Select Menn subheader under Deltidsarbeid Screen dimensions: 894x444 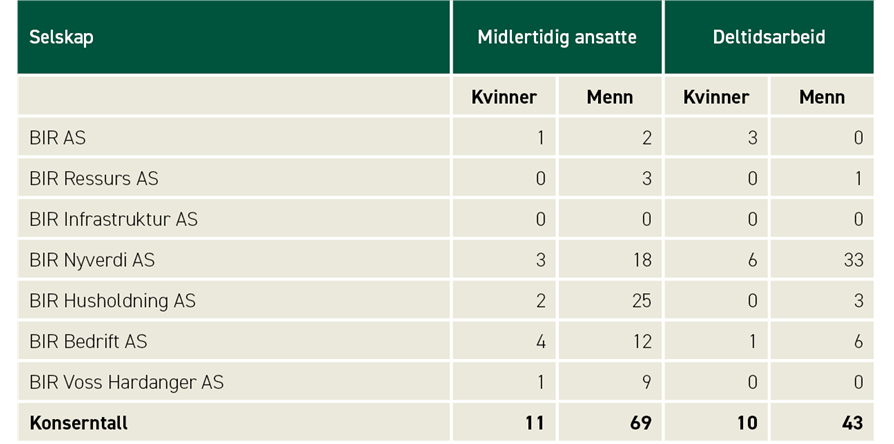click(822, 97)
